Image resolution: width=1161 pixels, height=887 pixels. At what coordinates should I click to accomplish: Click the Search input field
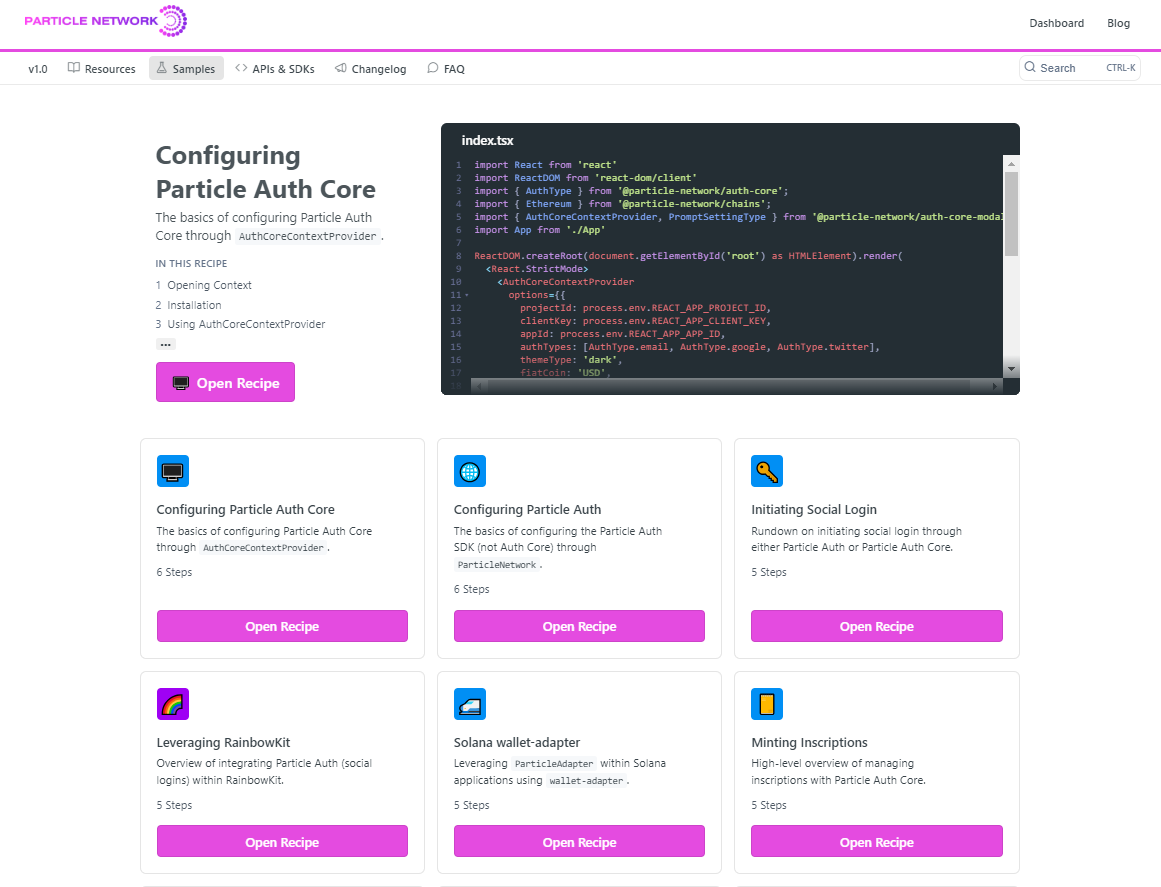pyautogui.click(x=1080, y=67)
